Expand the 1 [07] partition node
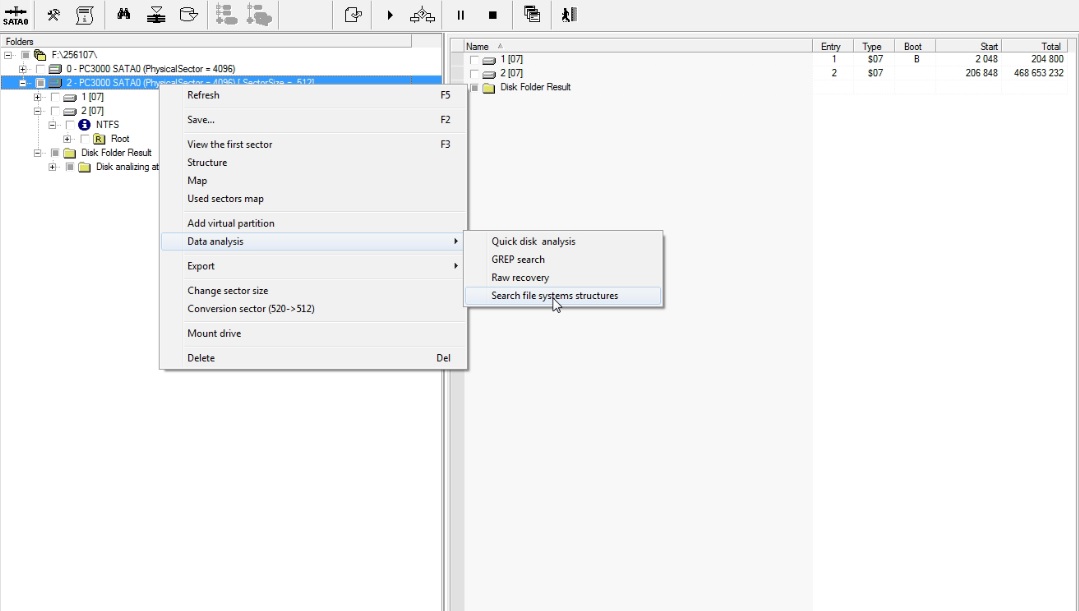The height and width of the screenshot is (611, 1079). pyautogui.click(x=37, y=97)
